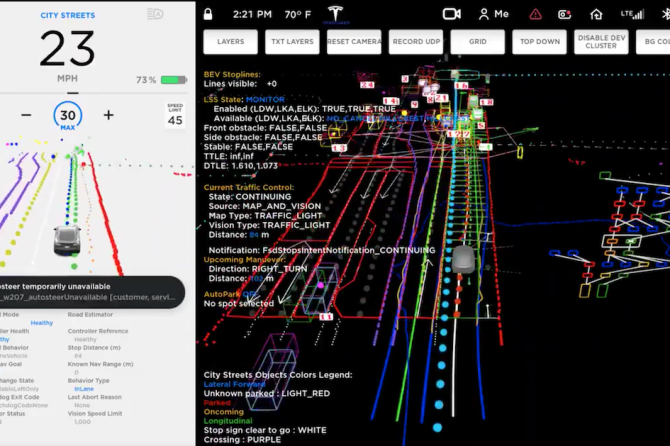
Task: Click 'Source: MAP_AND_VISION' line
Action: click(264, 206)
